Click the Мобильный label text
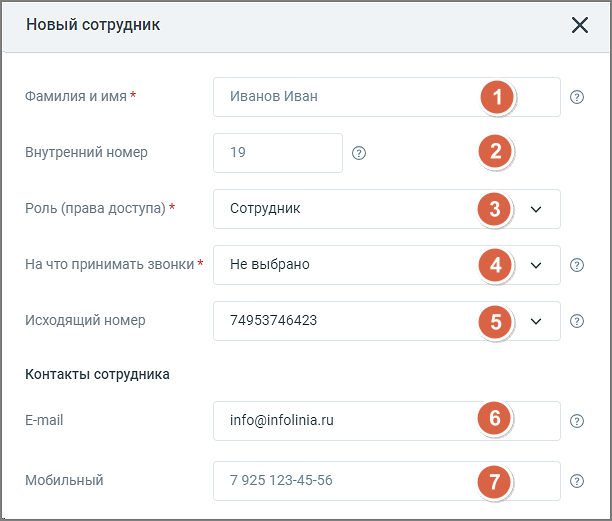612x521 pixels. 64,480
